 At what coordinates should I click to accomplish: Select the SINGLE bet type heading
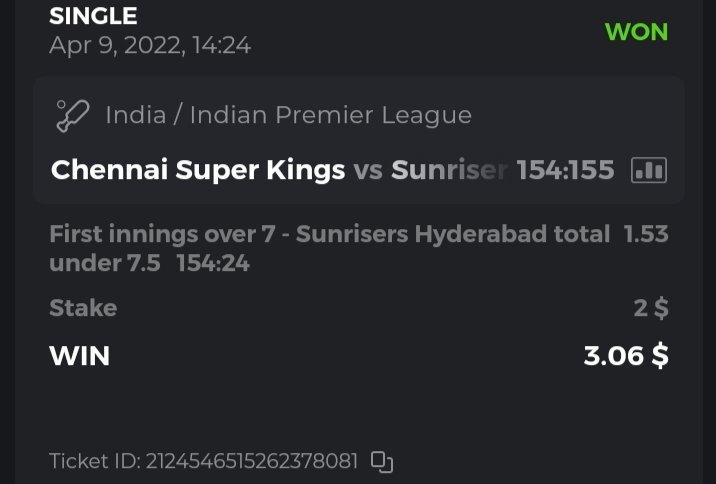tap(93, 16)
